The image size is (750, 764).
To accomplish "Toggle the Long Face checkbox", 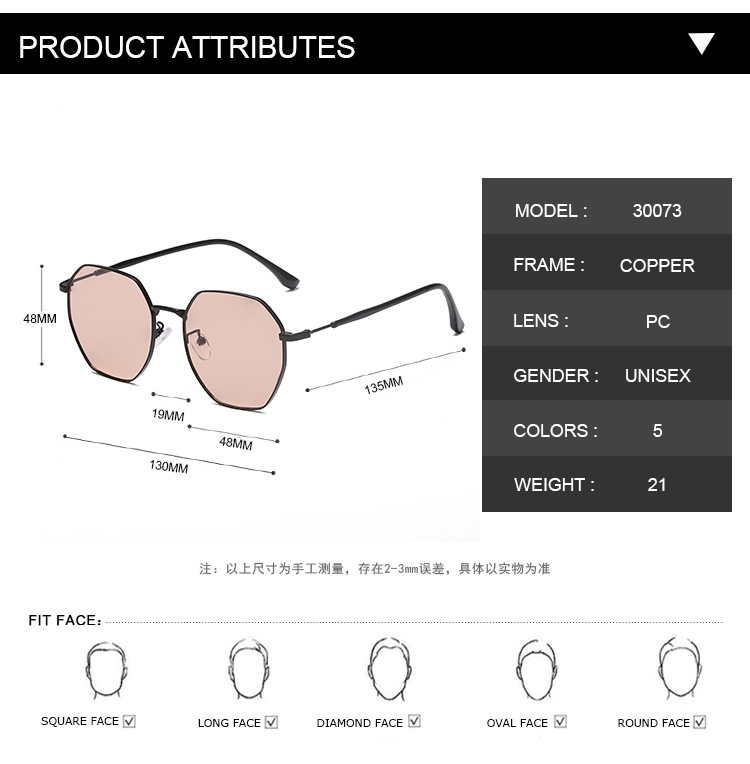I will [x=271, y=722].
